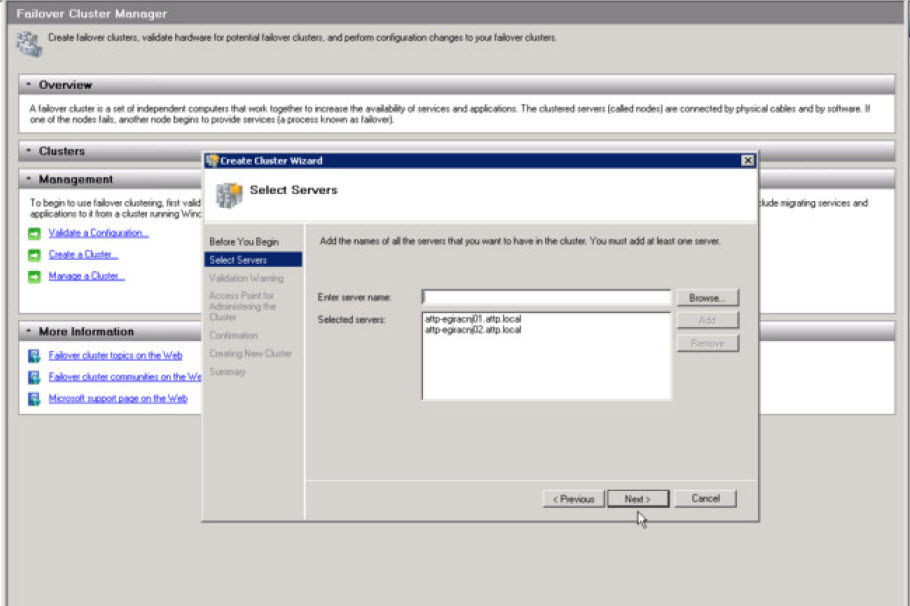Click the Create Cluster Wizard title bar icon

(x=212, y=161)
